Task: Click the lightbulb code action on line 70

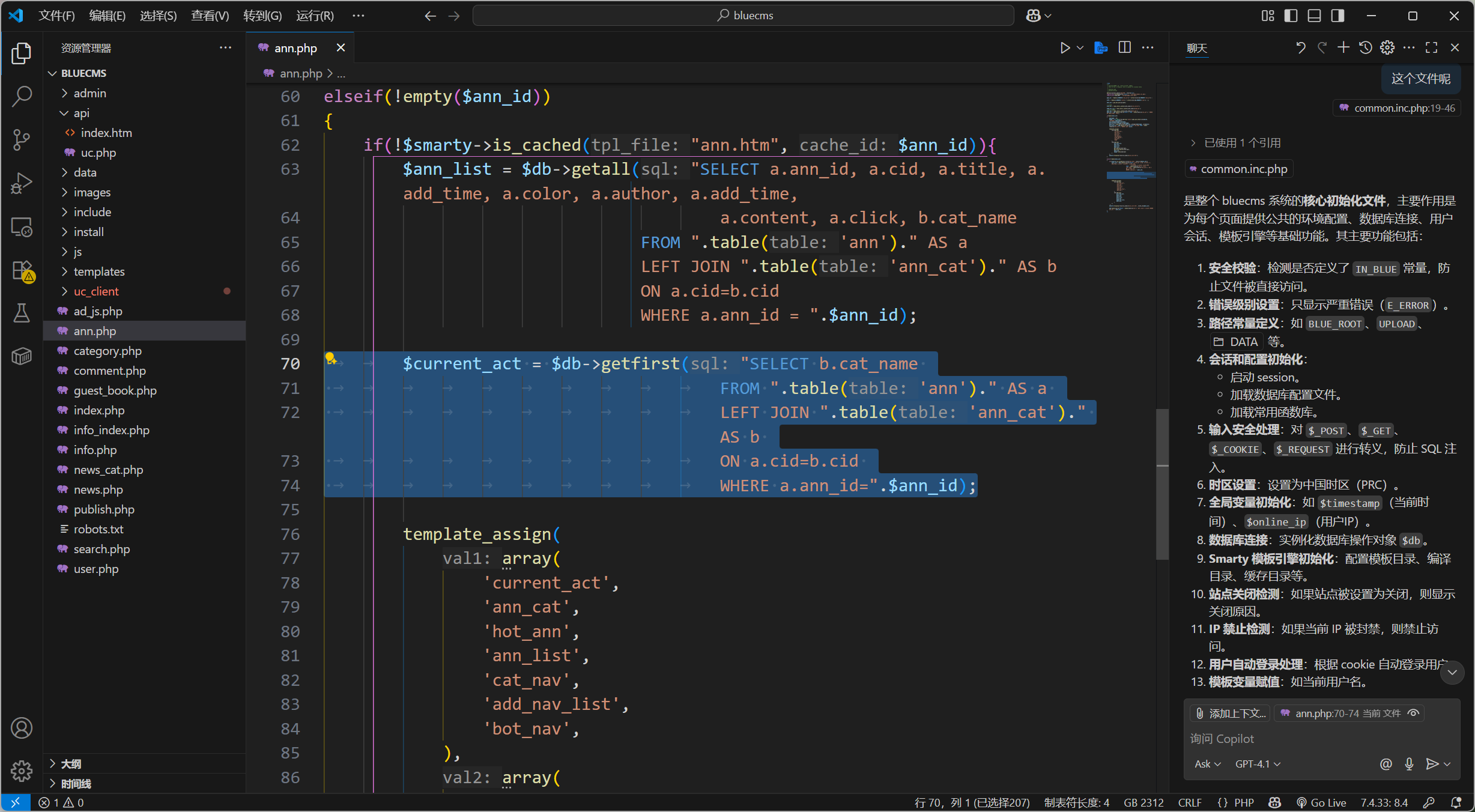Action: click(330, 359)
